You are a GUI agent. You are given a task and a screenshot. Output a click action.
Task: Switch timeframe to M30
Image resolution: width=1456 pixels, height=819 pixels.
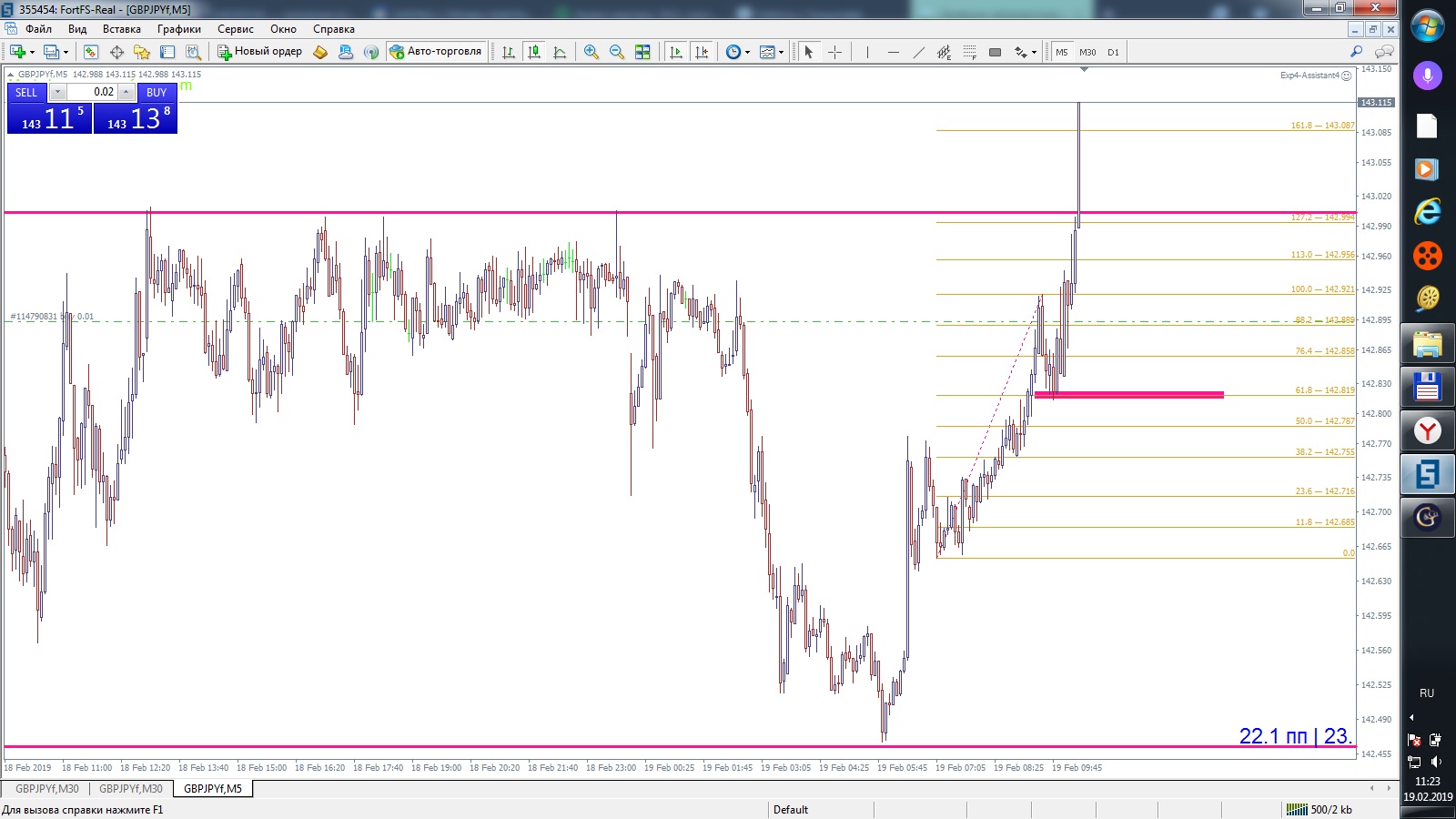point(1087,52)
